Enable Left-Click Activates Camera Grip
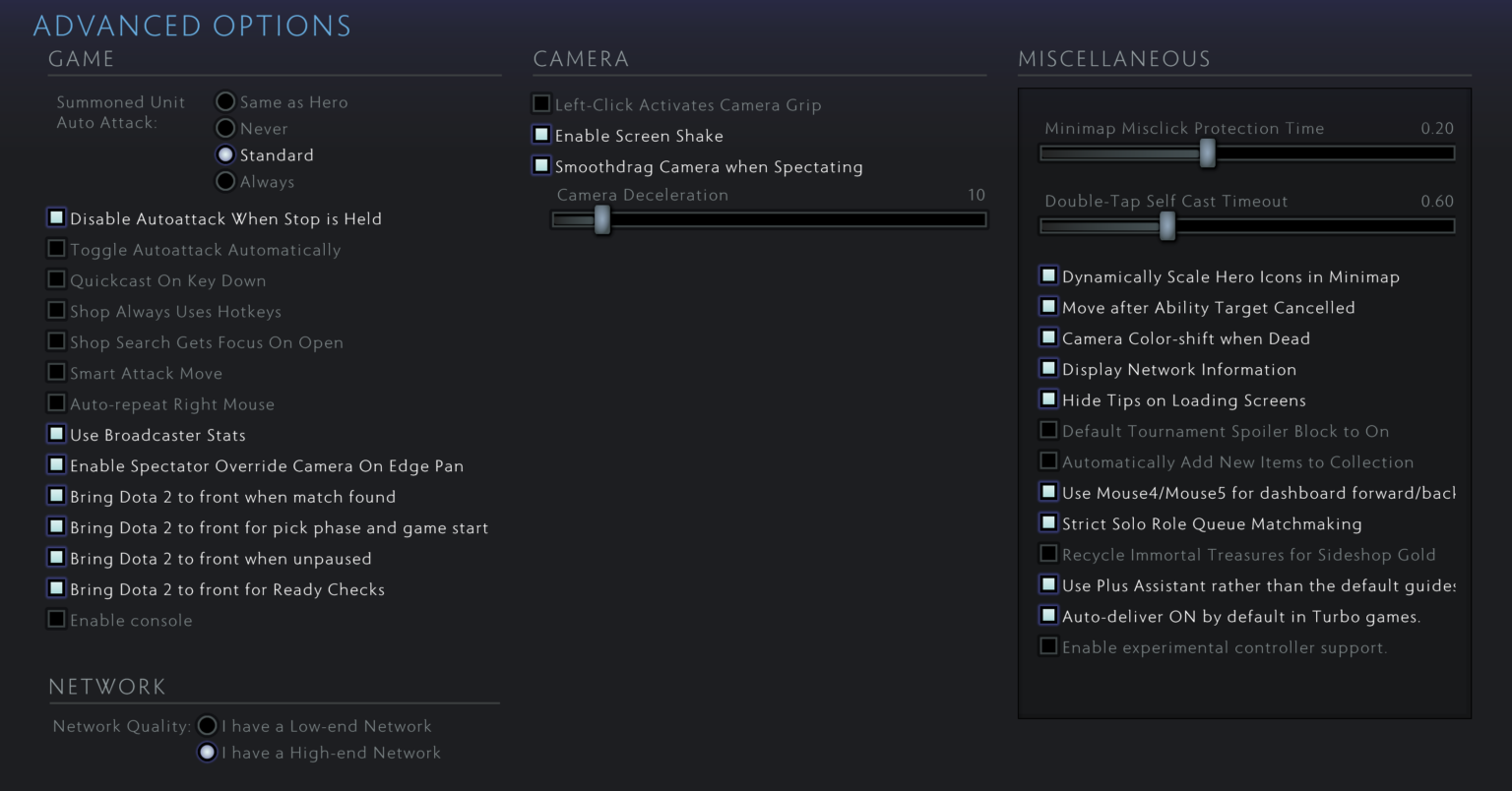This screenshot has height=791, width=1512. [541, 103]
